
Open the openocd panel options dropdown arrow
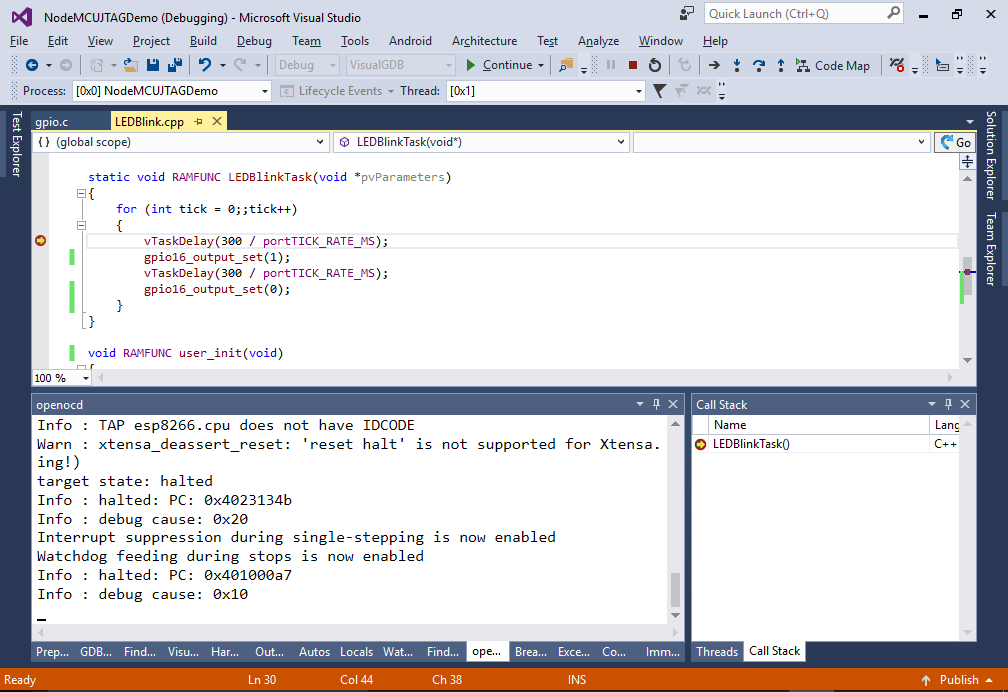pyautogui.click(x=640, y=404)
